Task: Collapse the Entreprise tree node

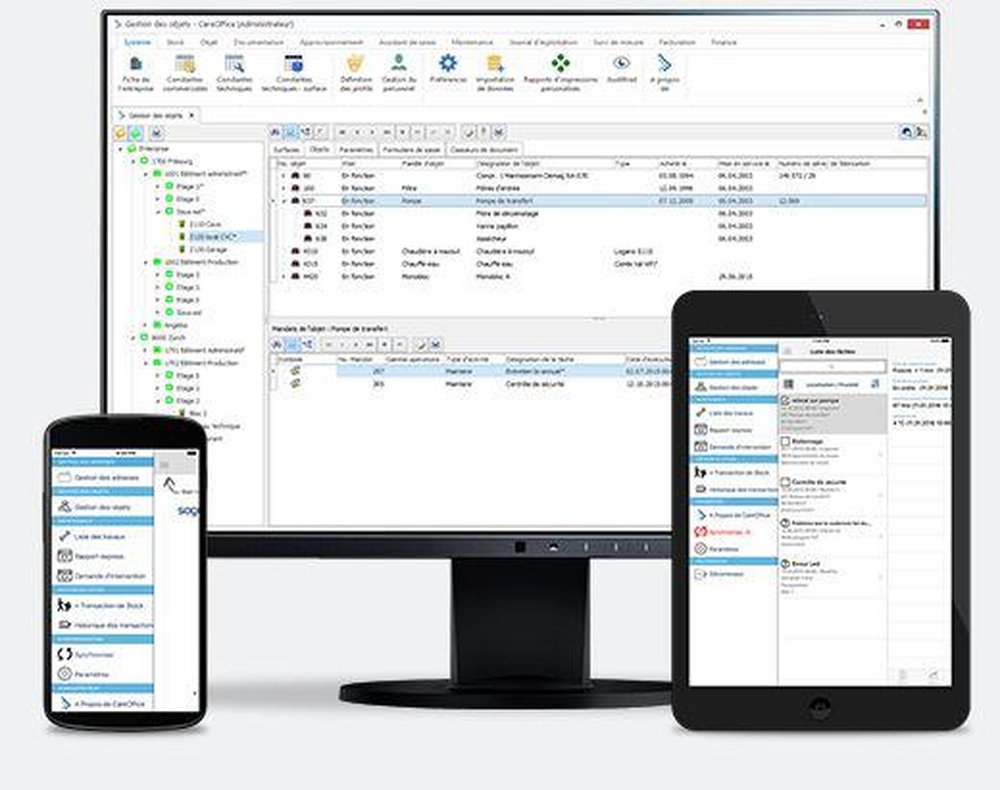Action: coord(121,149)
